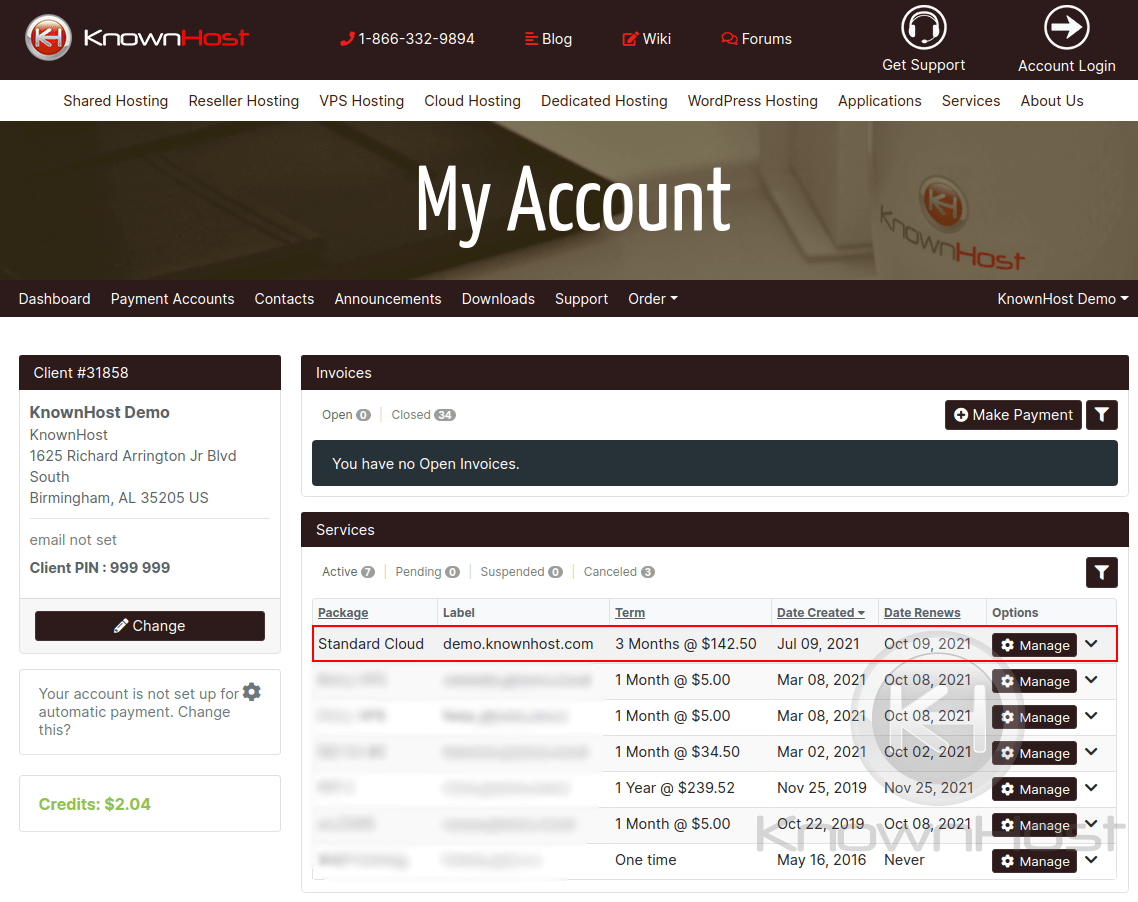Image resolution: width=1138 pixels, height=902 pixels.
Task: Manage the Standard Cloud service
Action: 1034,645
